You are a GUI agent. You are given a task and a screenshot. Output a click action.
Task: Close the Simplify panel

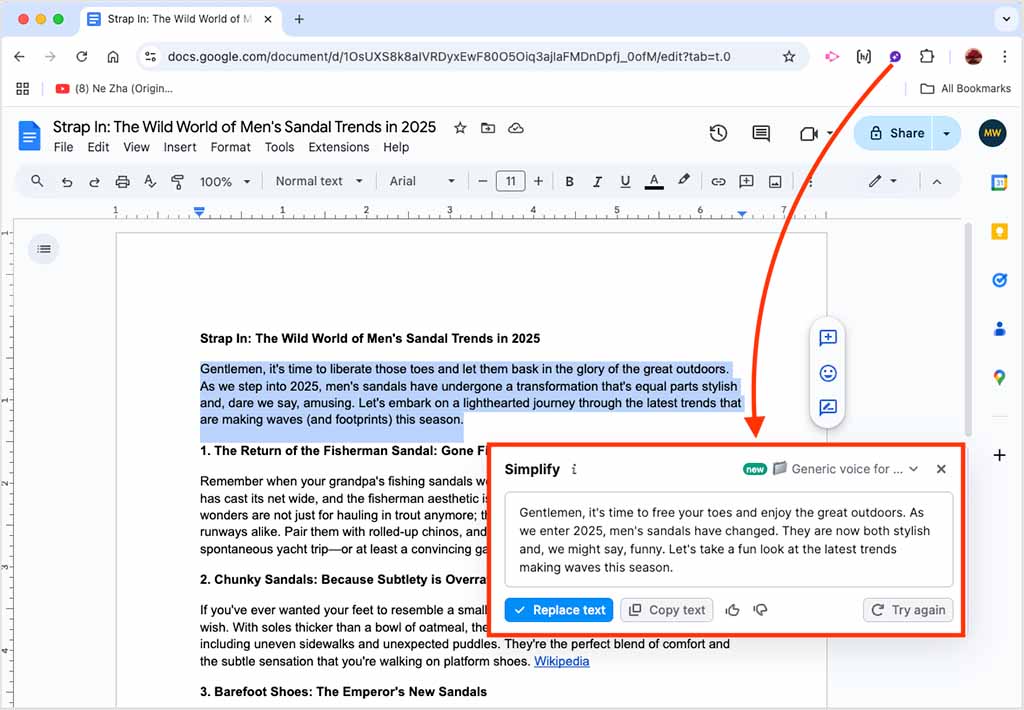941,469
